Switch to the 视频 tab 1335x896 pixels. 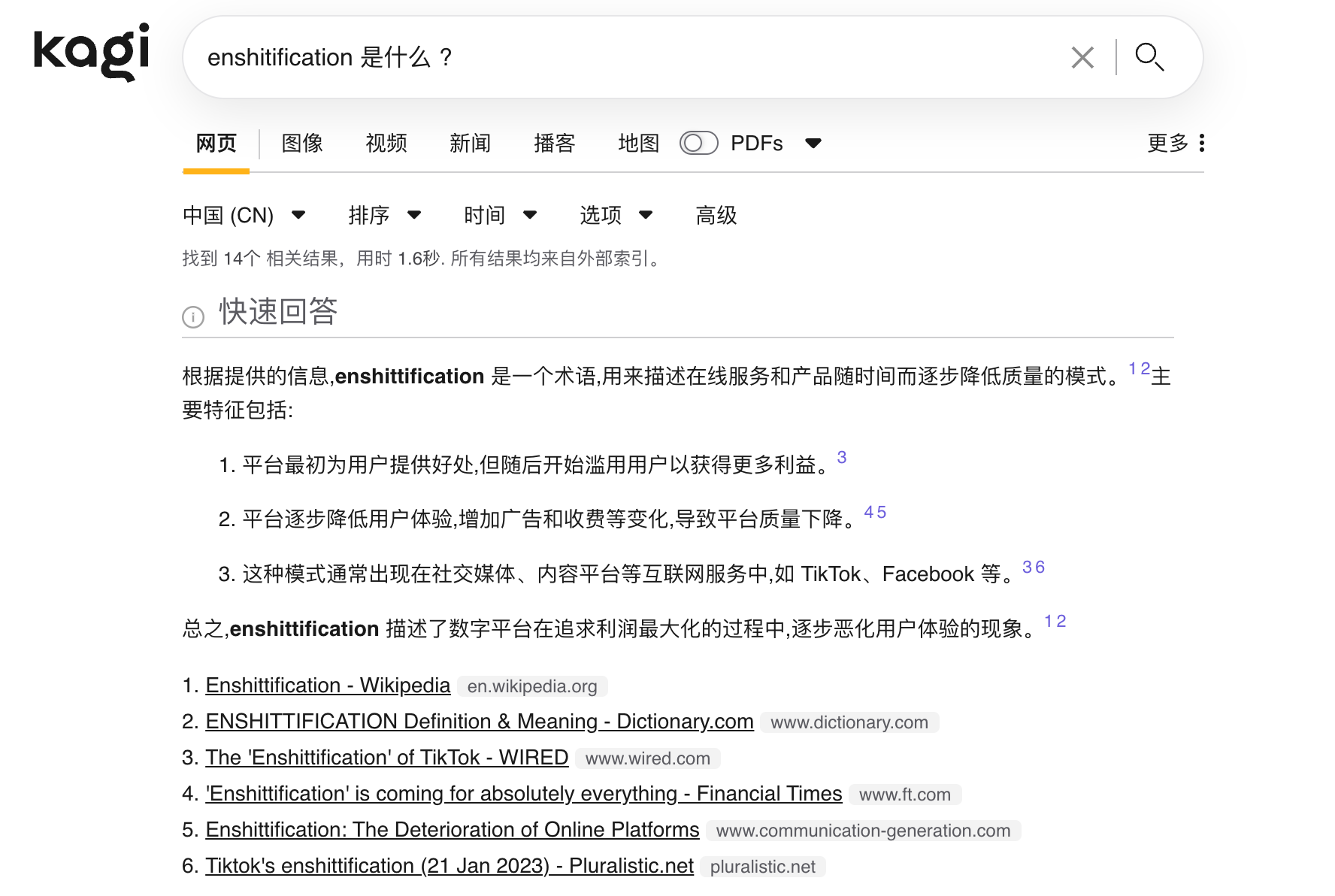pyautogui.click(x=386, y=143)
